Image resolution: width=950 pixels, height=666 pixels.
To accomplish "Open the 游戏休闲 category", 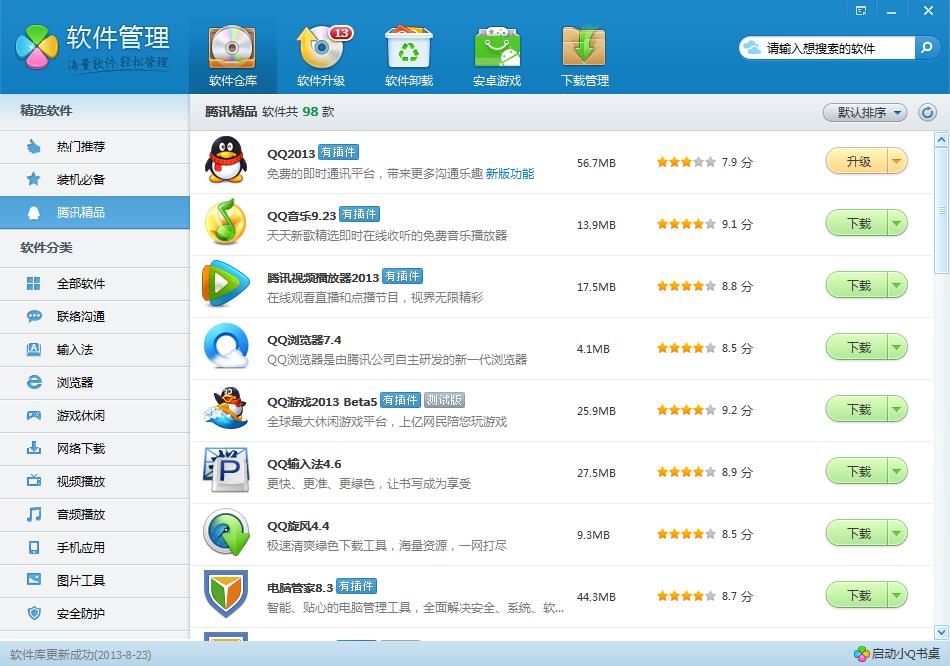I will click(x=95, y=416).
